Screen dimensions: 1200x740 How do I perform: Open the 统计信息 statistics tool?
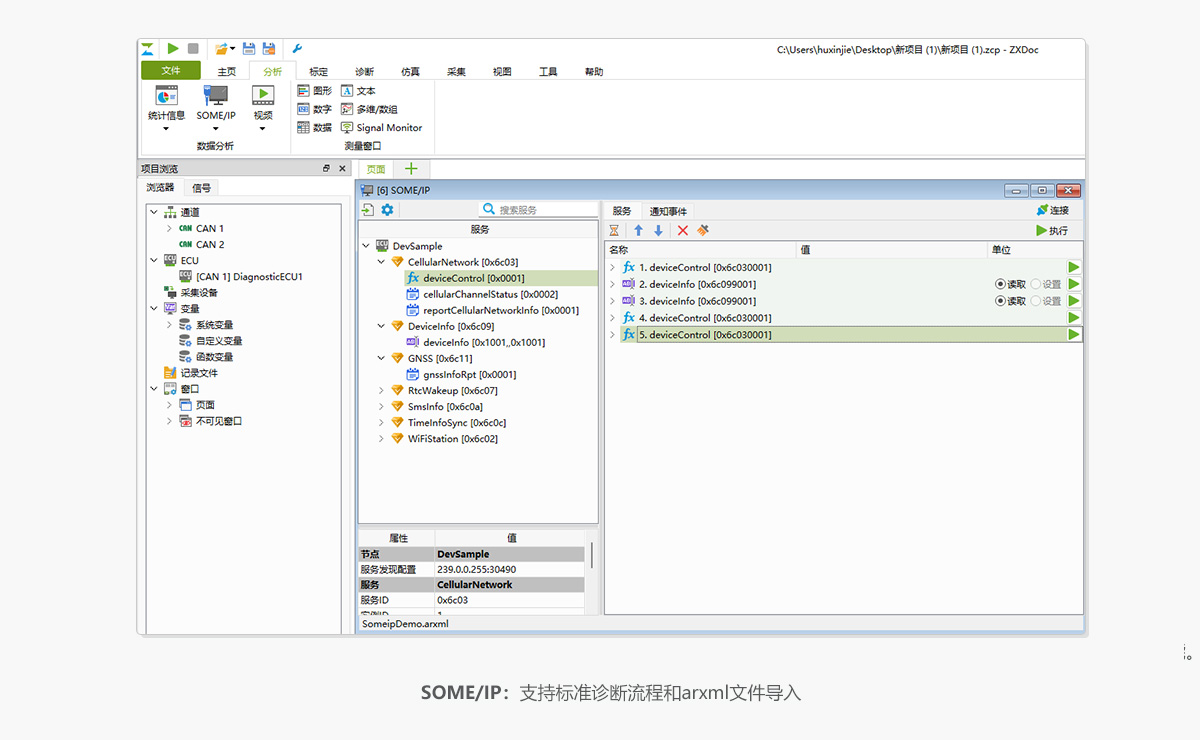coord(166,96)
